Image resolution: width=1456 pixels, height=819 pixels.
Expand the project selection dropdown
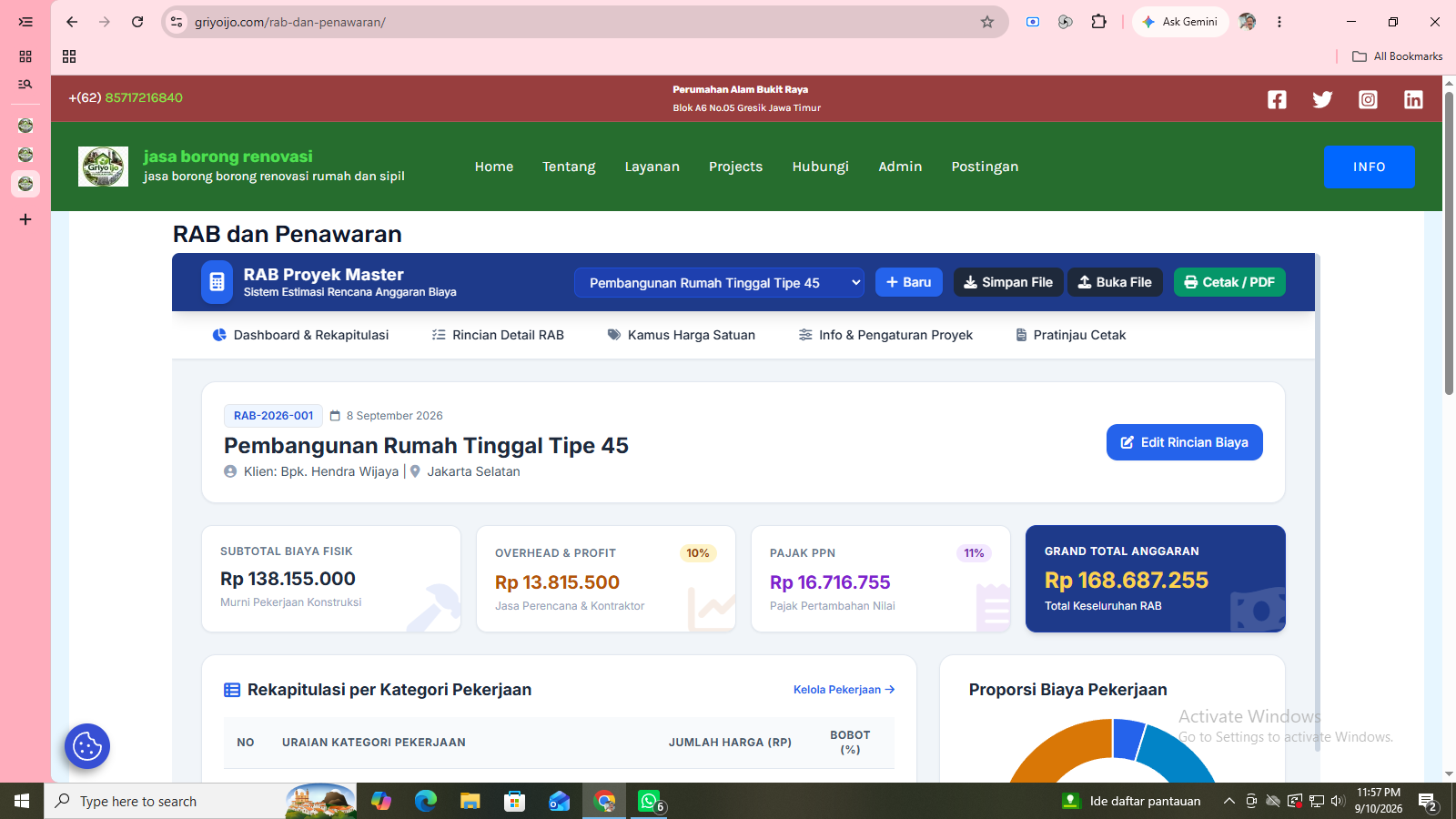tap(719, 283)
